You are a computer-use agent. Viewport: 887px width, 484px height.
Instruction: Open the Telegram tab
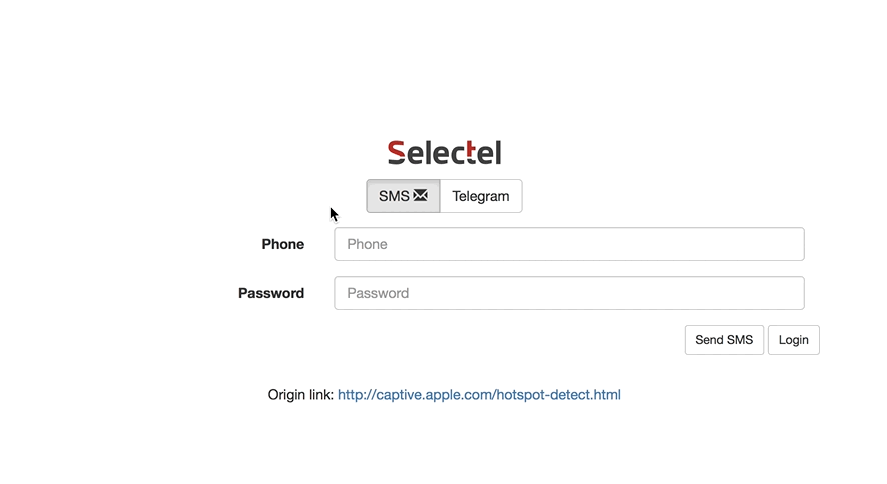[x=481, y=196]
